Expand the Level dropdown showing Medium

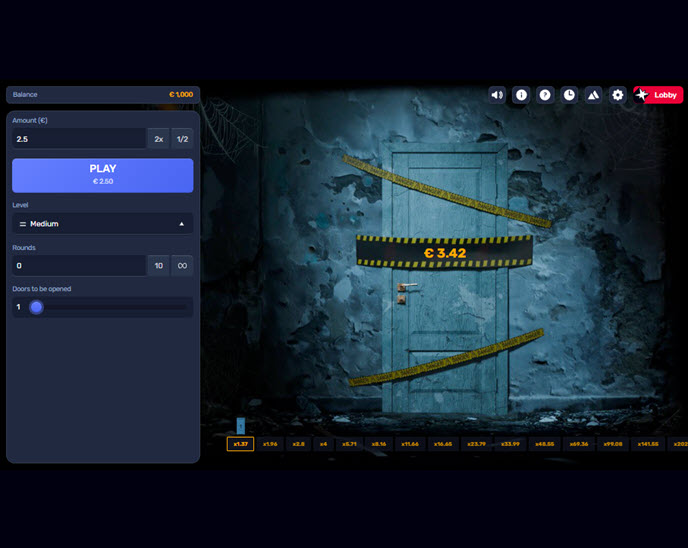tap(100, 224)
